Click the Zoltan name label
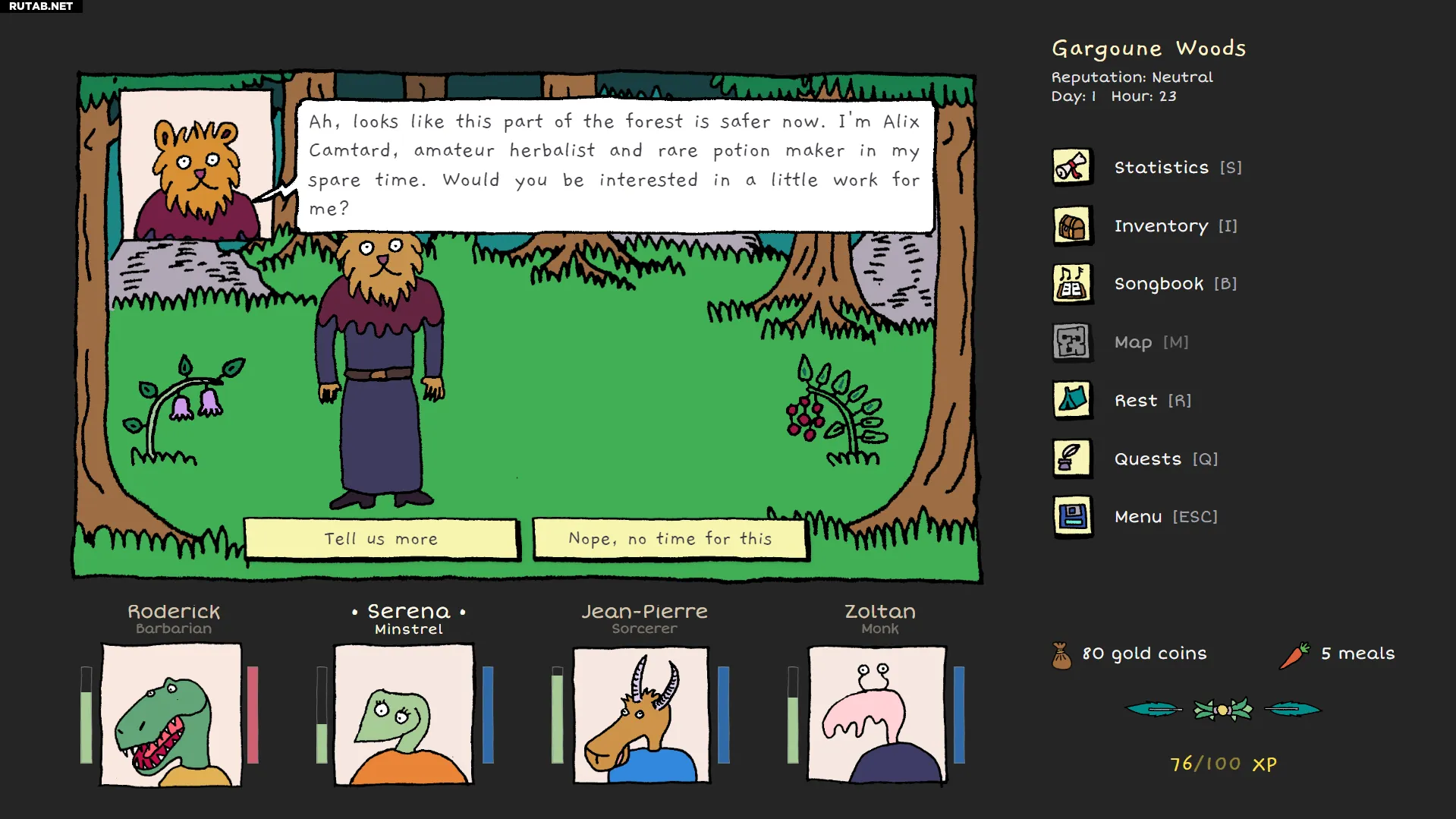The width and height of the screenshot is (1456, 819). click(x=880, y=611)
